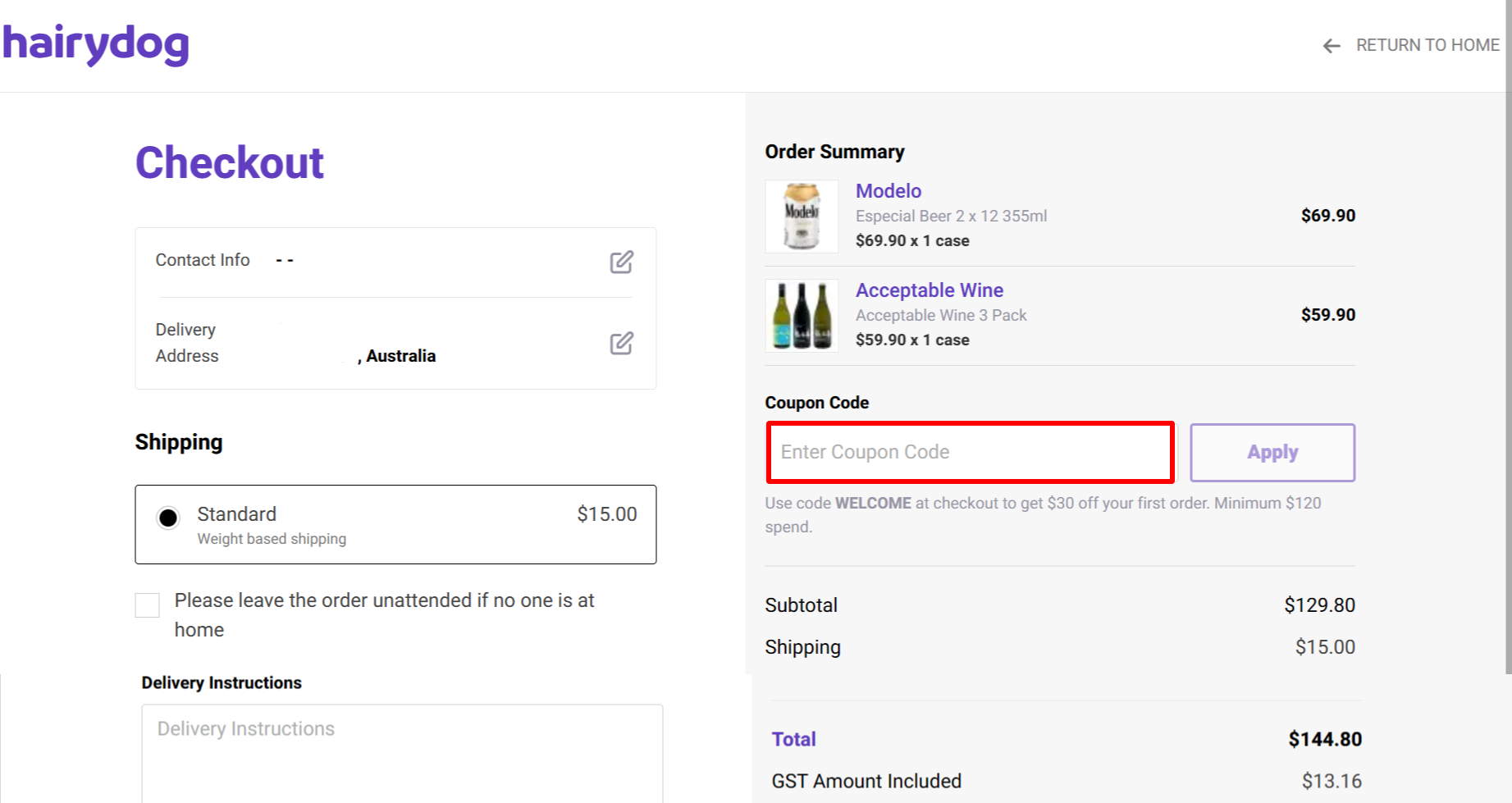Open the Modelo beer product thumbnail
The width and height of the screenshot is (1512, 803).
[x=802, y=216]
